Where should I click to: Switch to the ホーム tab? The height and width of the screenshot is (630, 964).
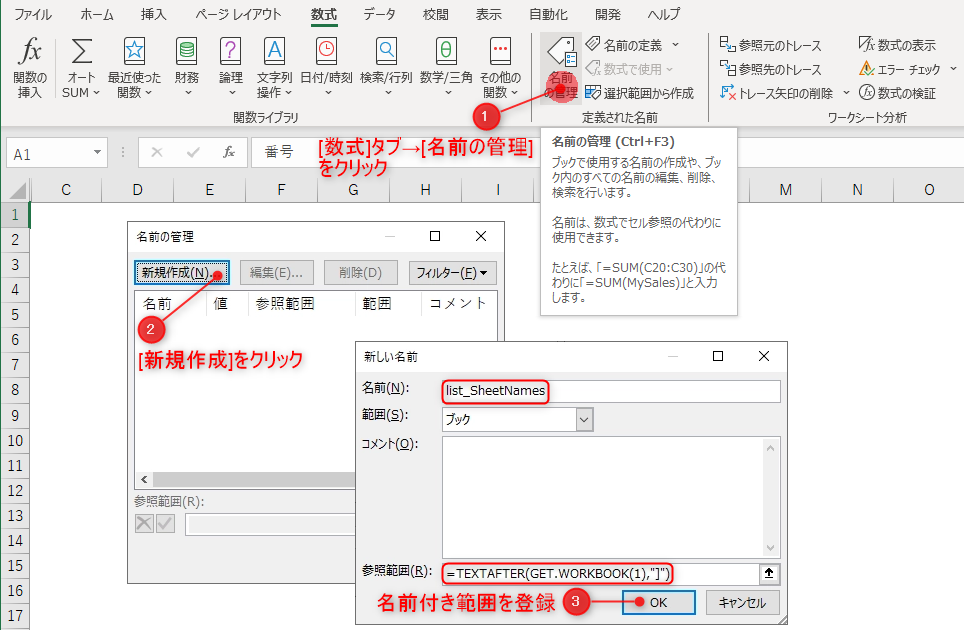point(97,14)
